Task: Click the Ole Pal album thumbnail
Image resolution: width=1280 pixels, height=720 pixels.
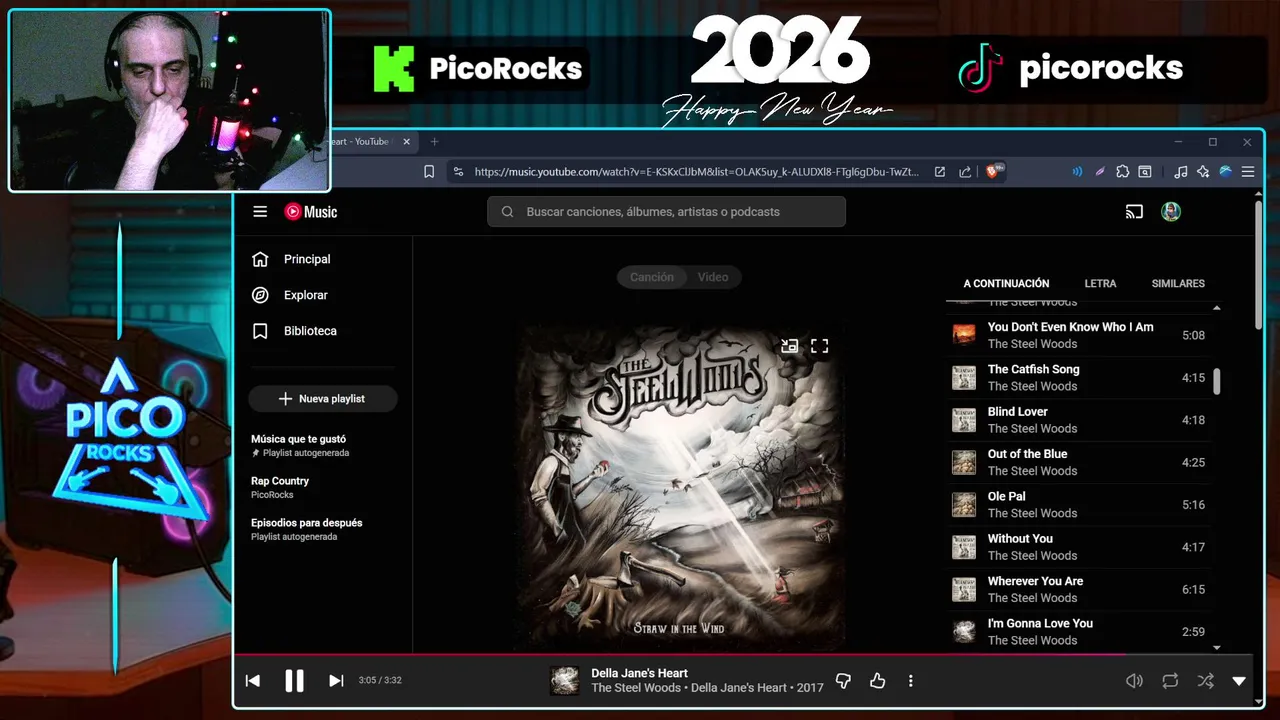Action: tap(964, 505)
